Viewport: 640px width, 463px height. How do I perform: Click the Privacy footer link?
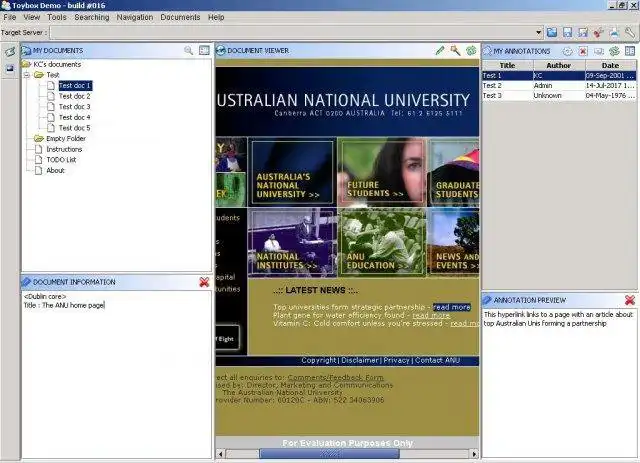396,360
